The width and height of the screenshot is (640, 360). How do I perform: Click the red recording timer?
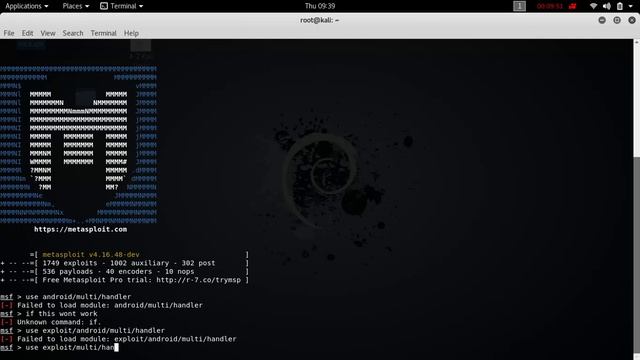549,6
